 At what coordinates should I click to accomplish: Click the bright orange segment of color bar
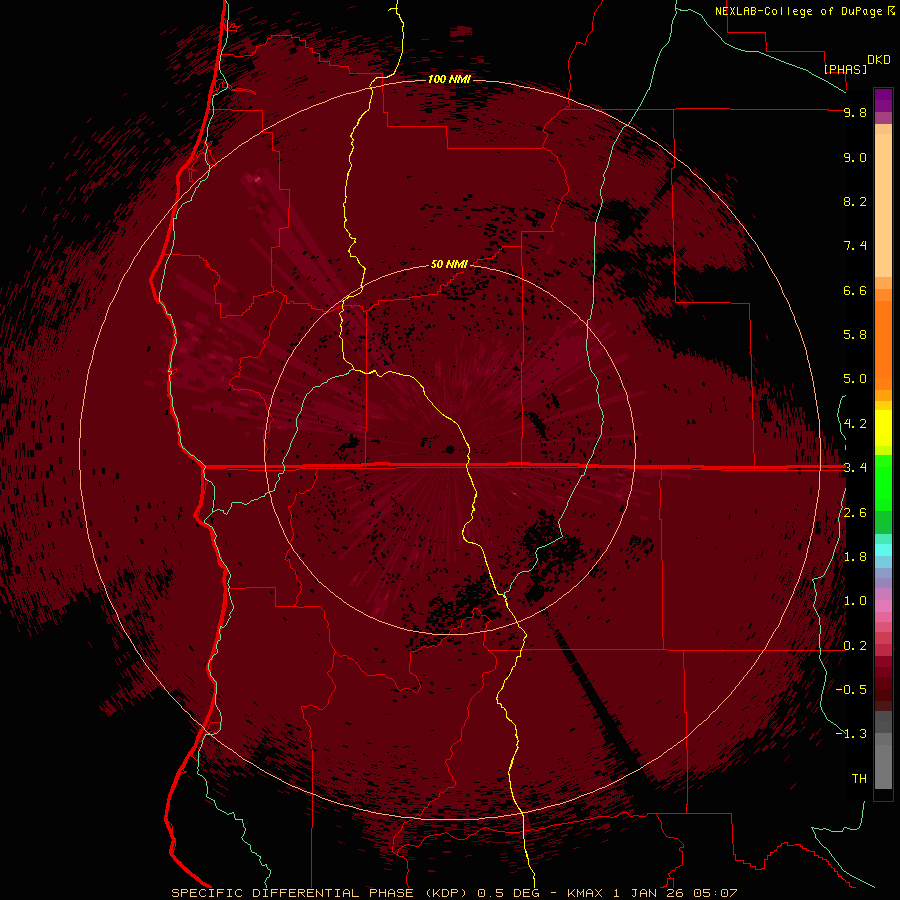click(883, 344)
